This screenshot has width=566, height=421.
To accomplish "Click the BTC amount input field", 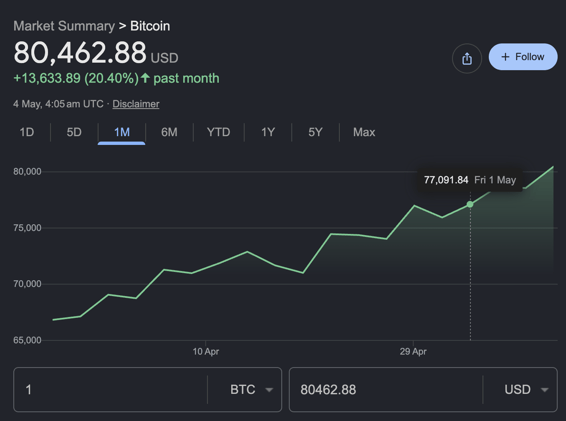I will tap(110, 390).
